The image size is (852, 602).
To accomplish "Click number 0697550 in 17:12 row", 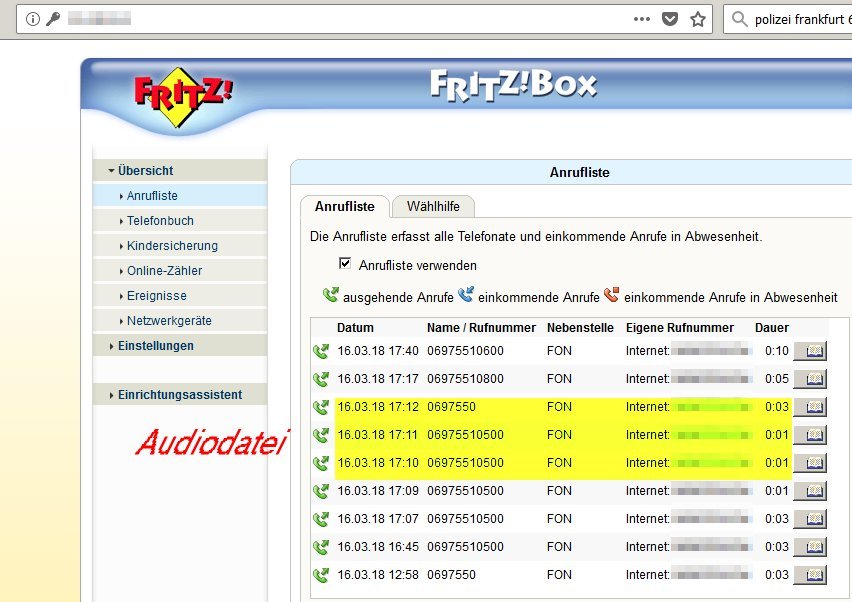I will (451, 407).
